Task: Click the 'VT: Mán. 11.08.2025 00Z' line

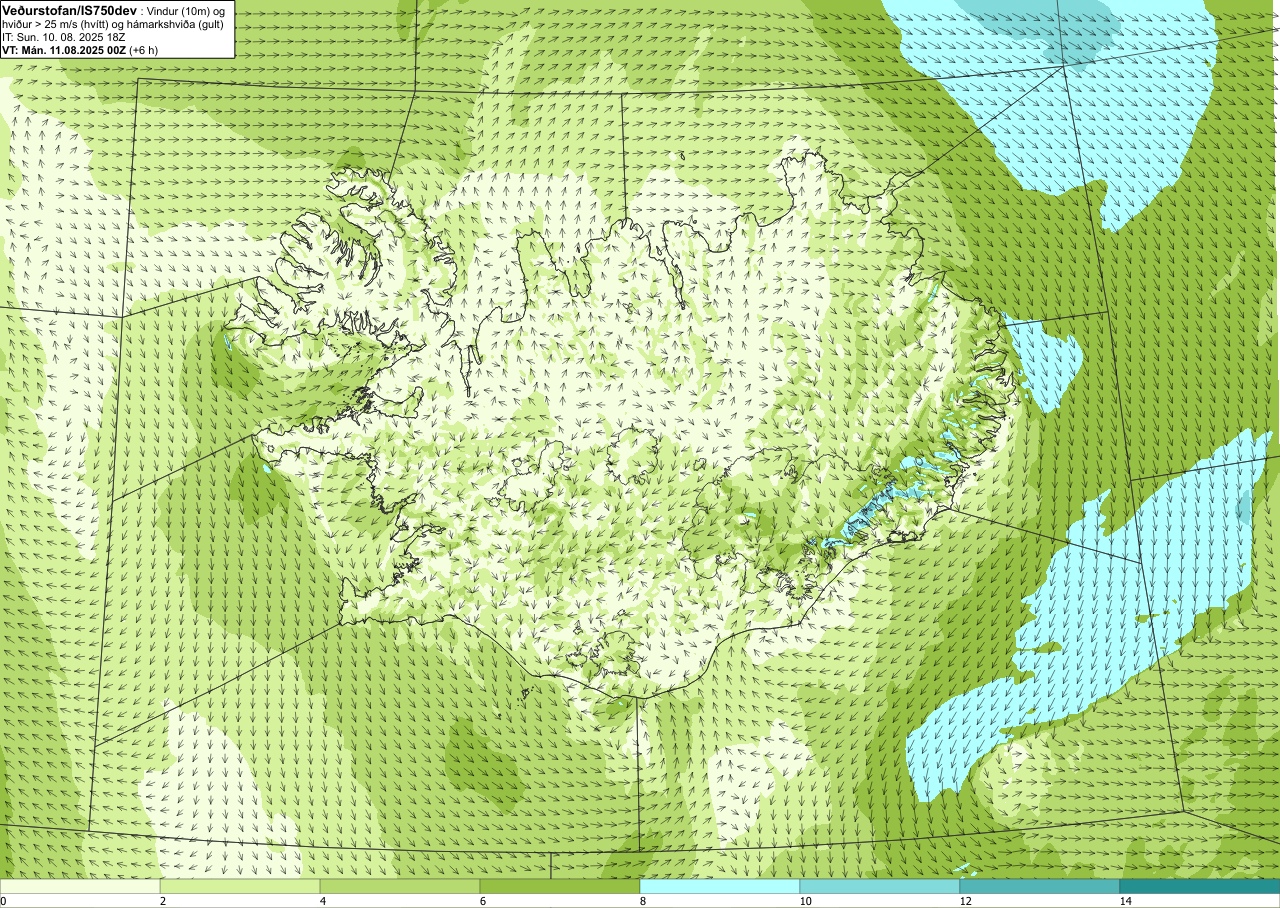Action: (64, 49)
